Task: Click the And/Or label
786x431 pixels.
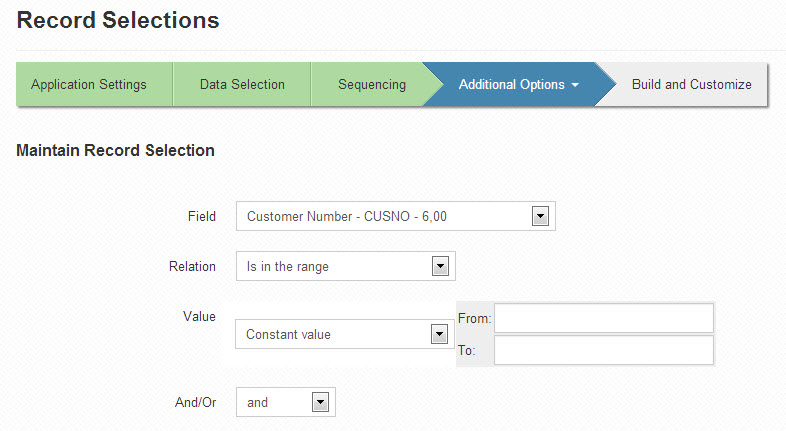Action: (195, 402)
